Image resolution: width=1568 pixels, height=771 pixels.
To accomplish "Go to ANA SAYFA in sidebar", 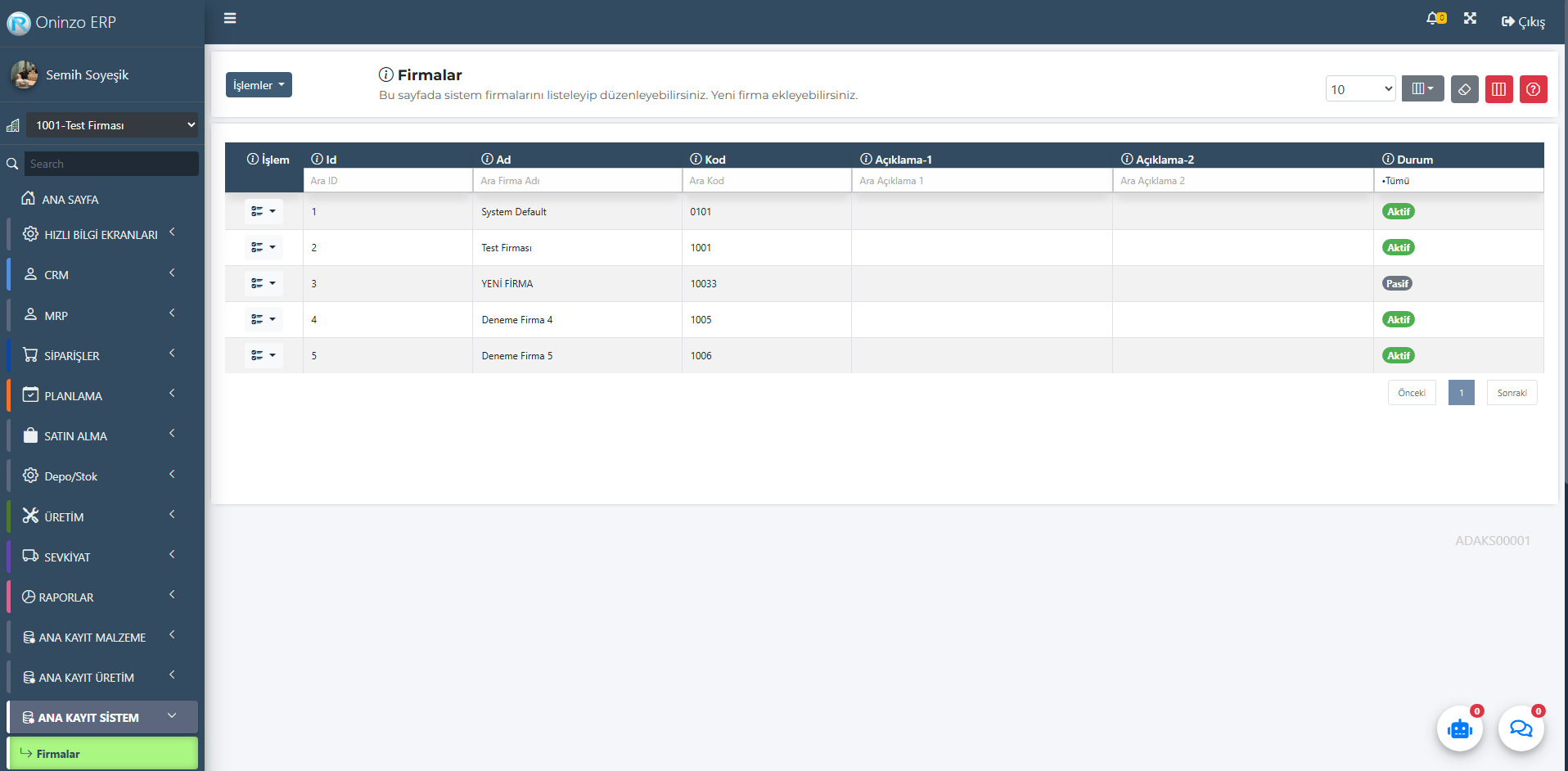I will [x=70, y=200].
